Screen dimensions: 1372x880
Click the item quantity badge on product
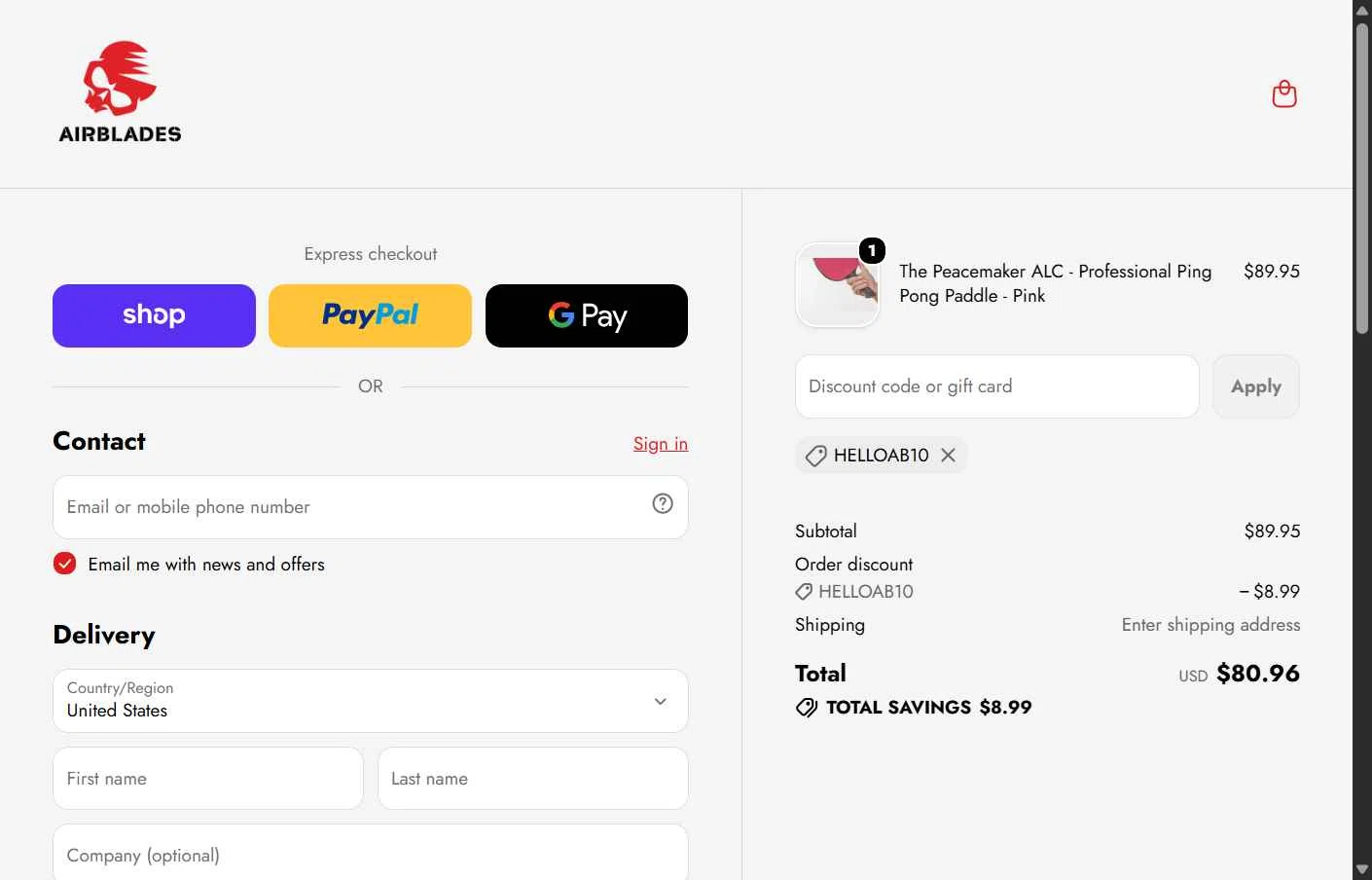point(872,251)
